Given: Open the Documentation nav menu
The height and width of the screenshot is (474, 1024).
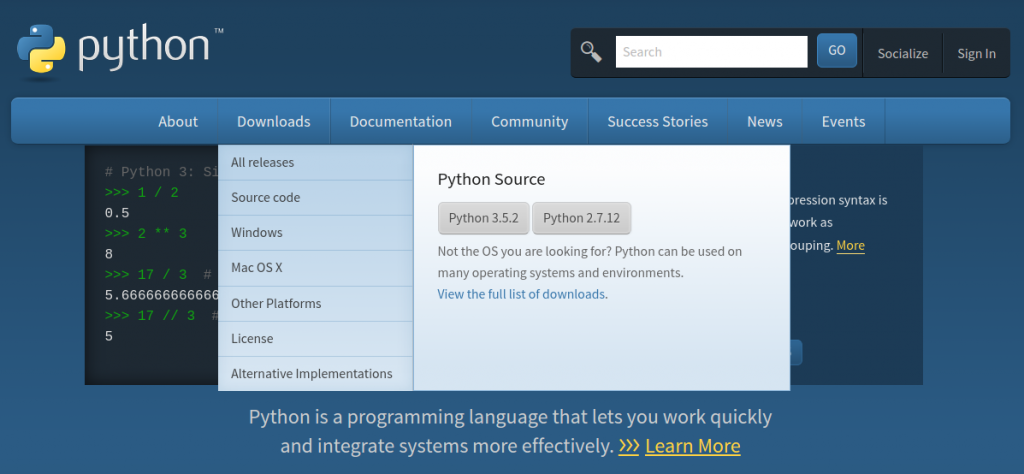Looking at the screenshot, I should tap(400, 121).
